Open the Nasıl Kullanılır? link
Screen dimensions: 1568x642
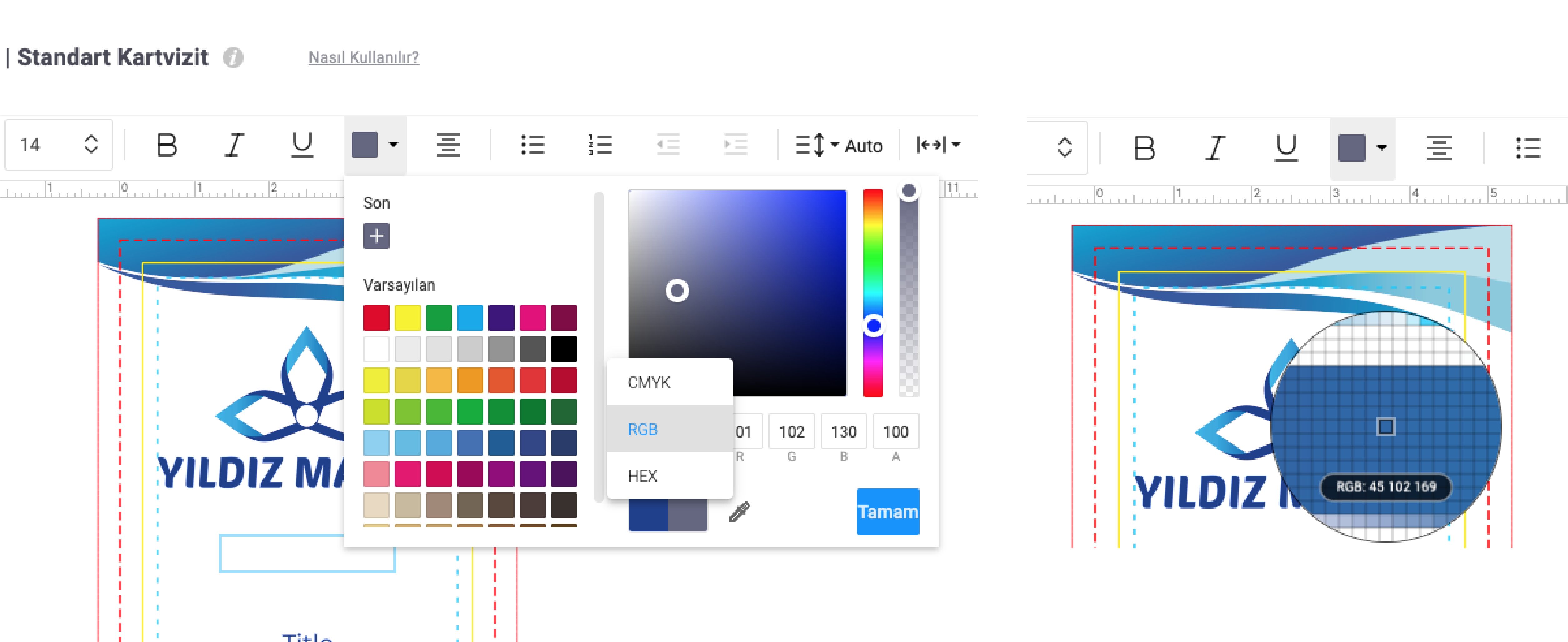(x=363, y=57)
